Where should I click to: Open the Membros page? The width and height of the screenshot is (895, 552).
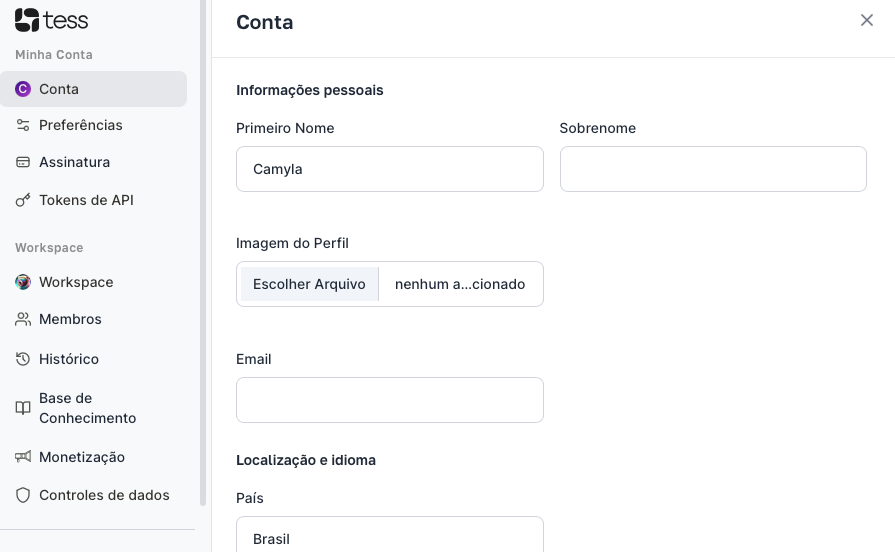[x=70, y=319]
